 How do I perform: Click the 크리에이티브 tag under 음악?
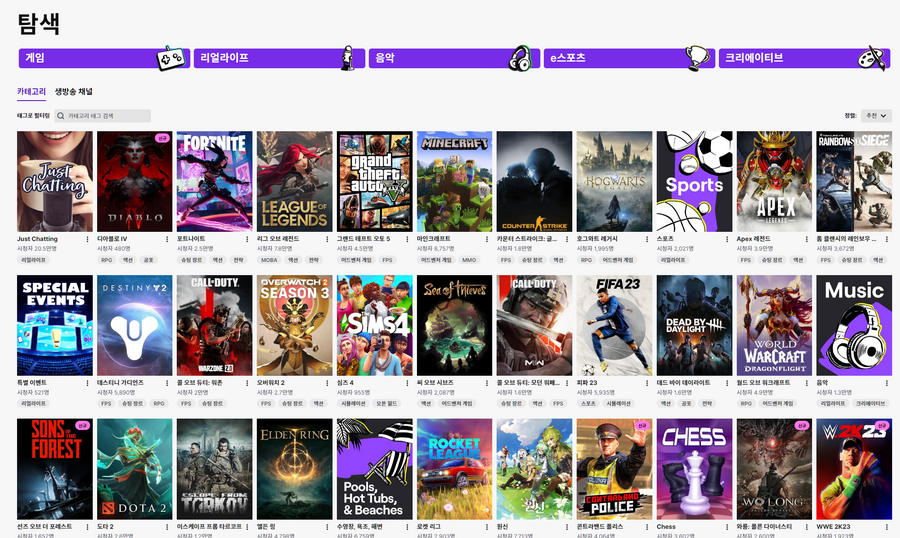point(870,404)
